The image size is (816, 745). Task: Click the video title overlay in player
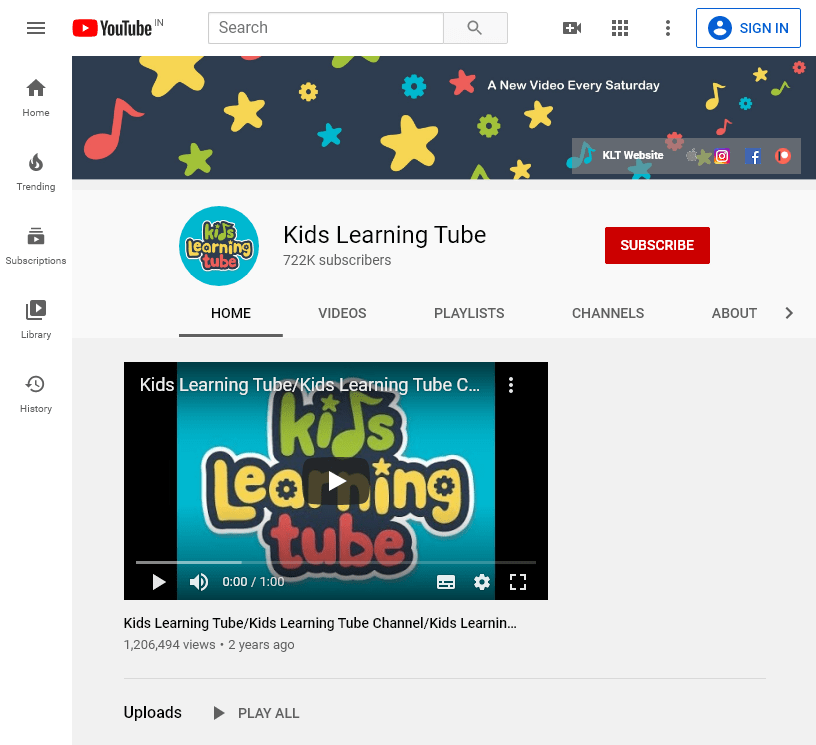click(310, 385)
